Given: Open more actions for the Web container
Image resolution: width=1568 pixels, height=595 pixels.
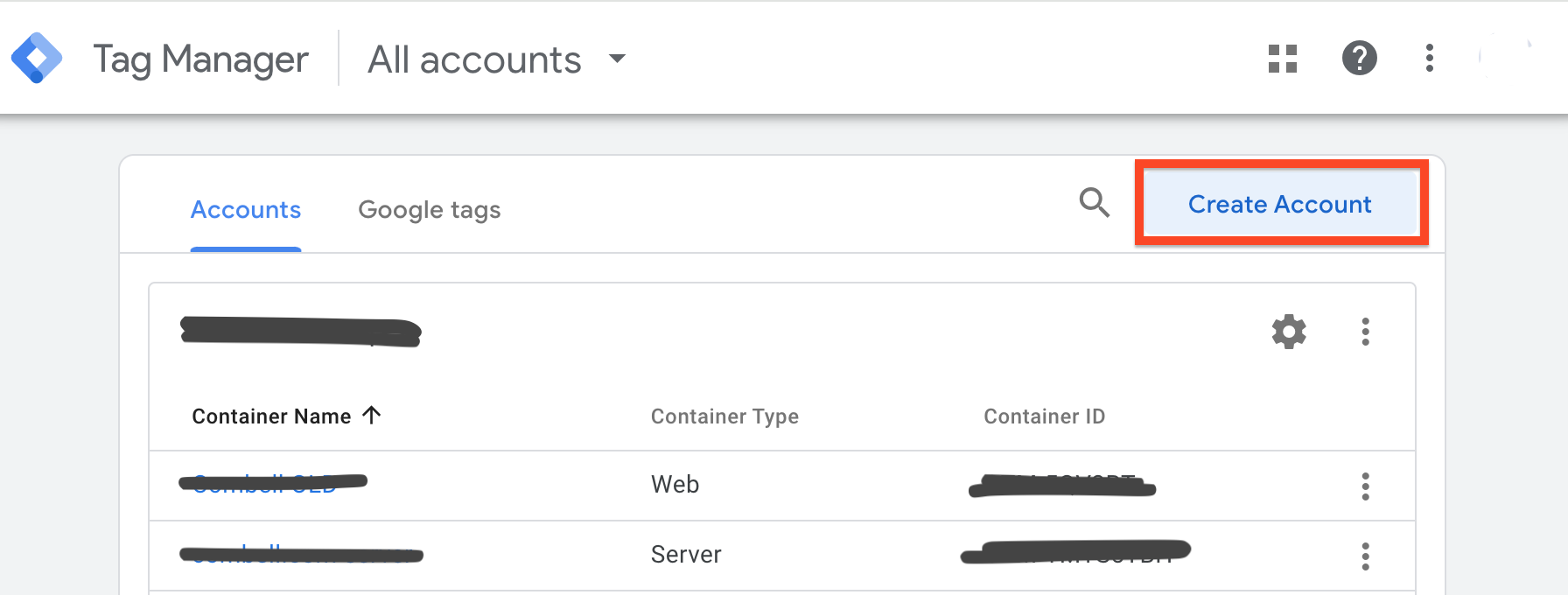Looking at the screenshot, I should pyautogui.click(x=1365, y=486).
